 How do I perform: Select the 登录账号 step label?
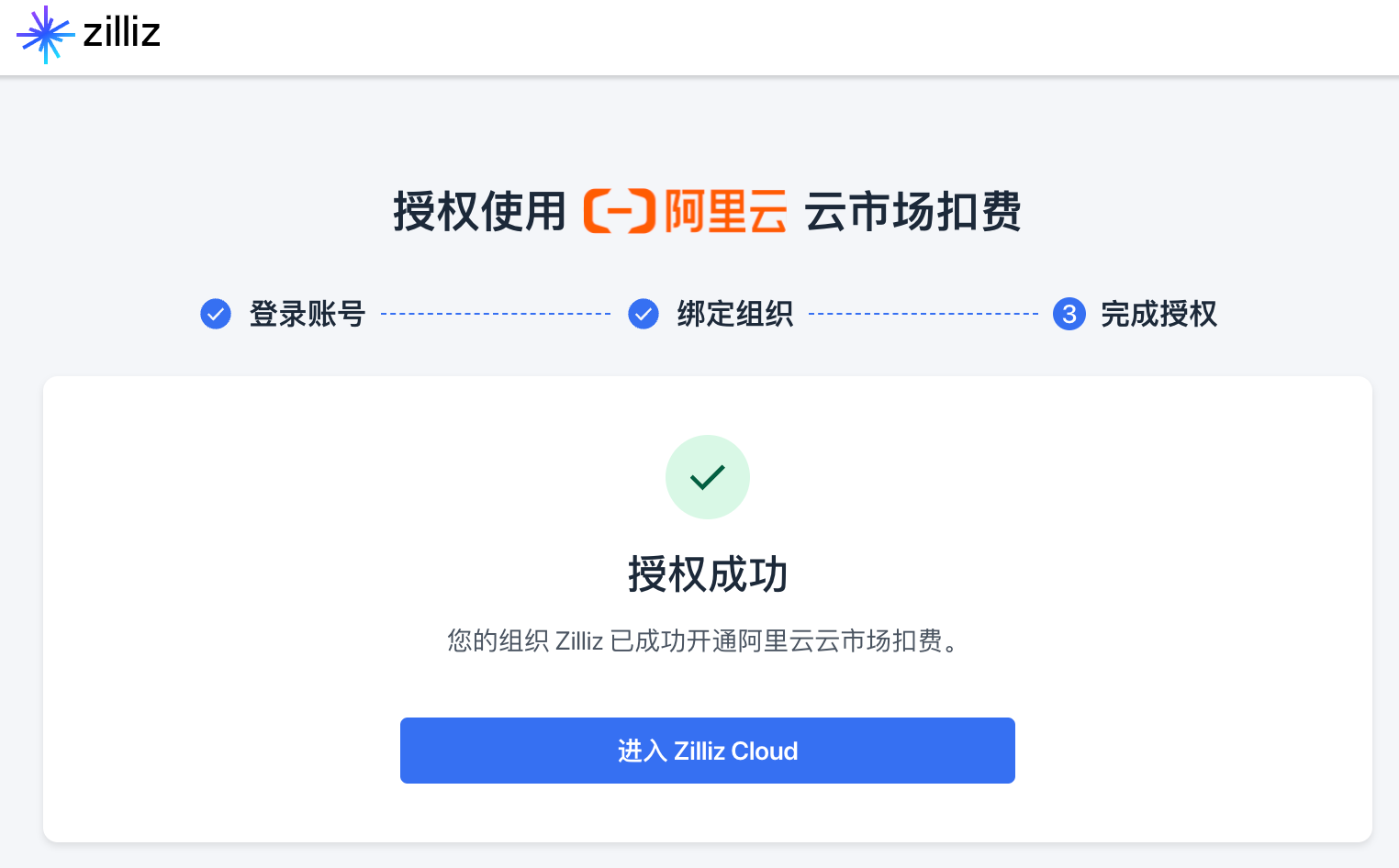click(x=308, y=314)
